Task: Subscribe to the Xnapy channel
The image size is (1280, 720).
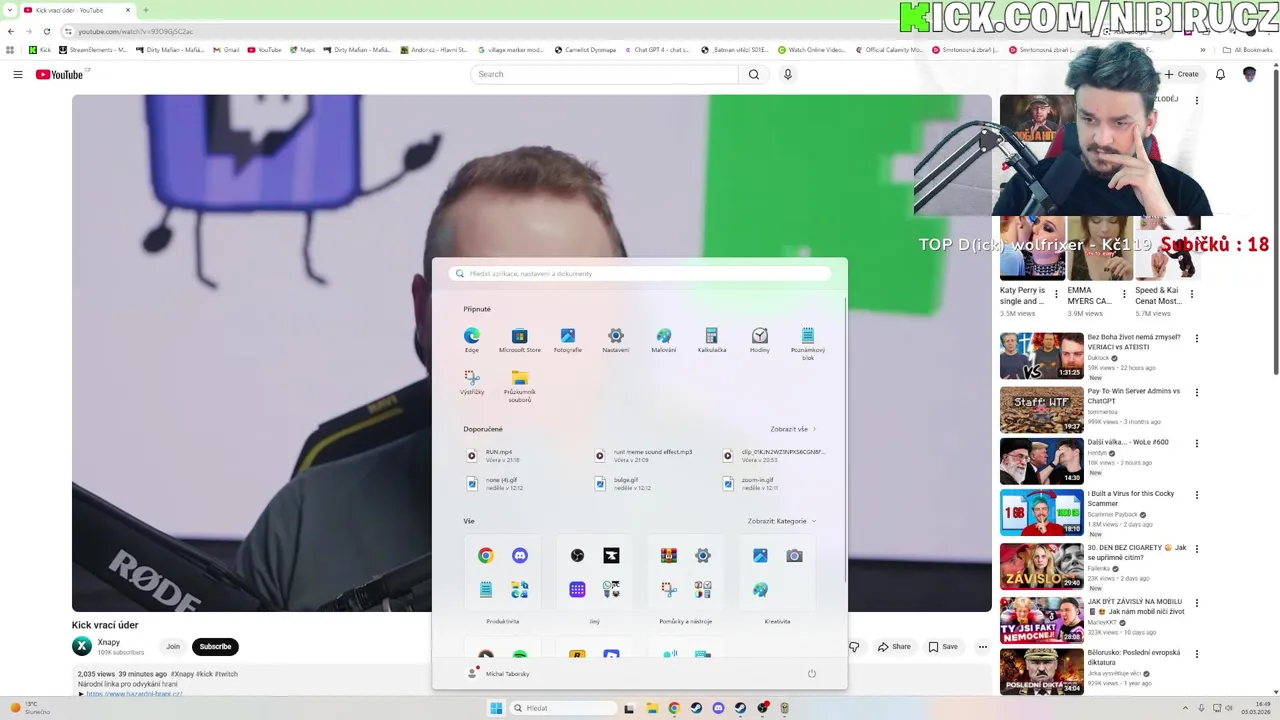Action: [215, 647]
